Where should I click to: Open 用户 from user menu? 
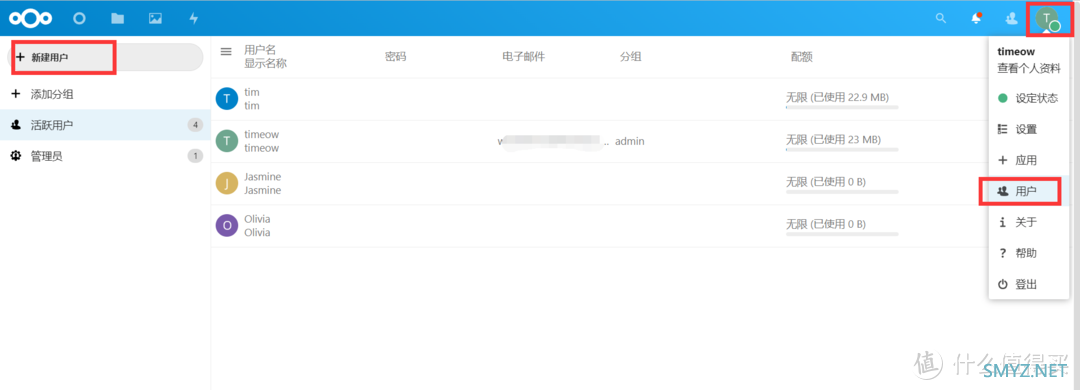1030,192
